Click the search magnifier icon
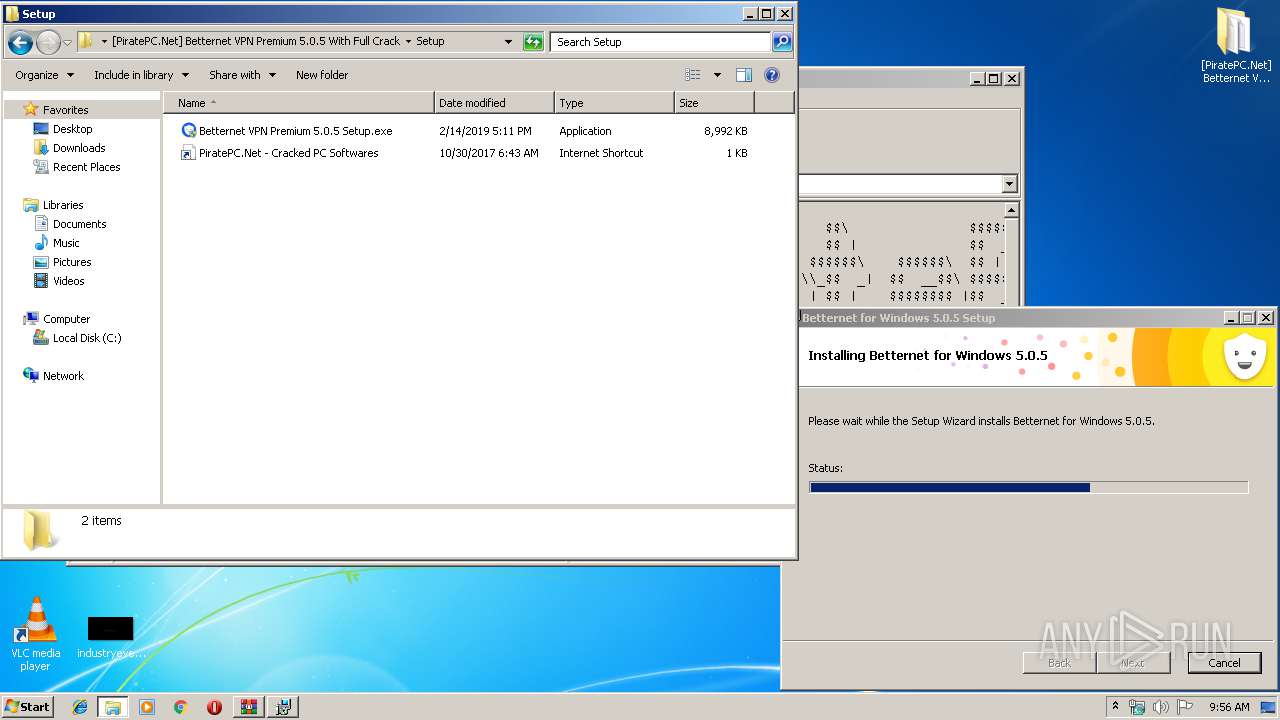The width and height of the screenshot is (1280, 720). [782, 42]
